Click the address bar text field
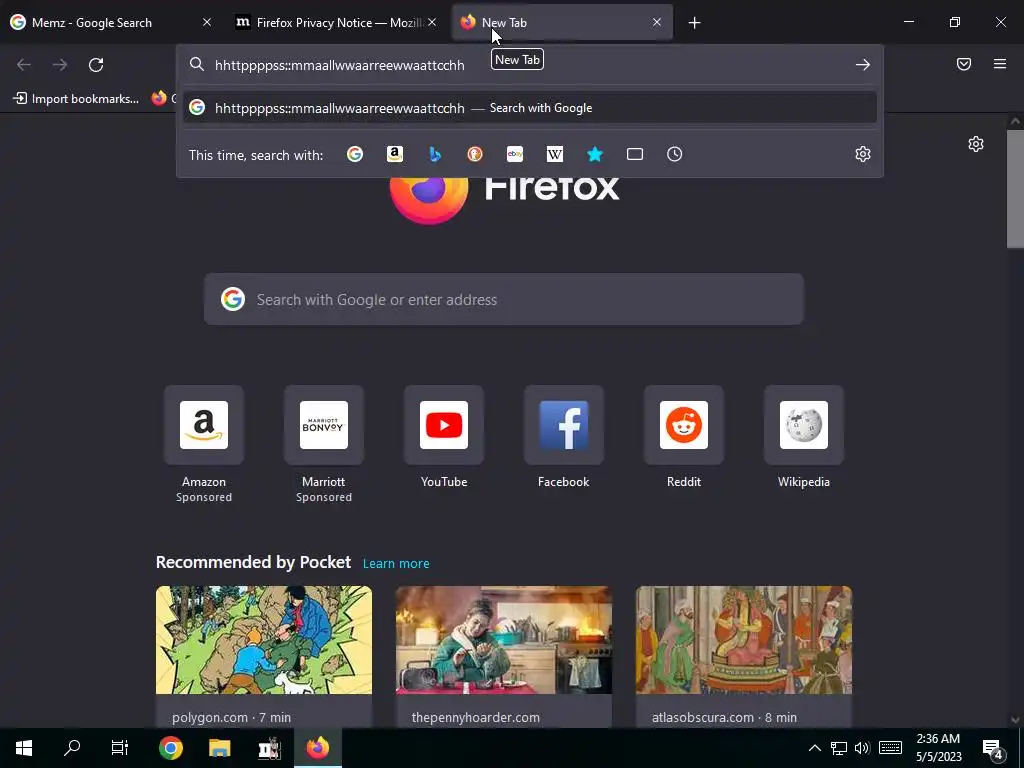 tap(529, 65)
